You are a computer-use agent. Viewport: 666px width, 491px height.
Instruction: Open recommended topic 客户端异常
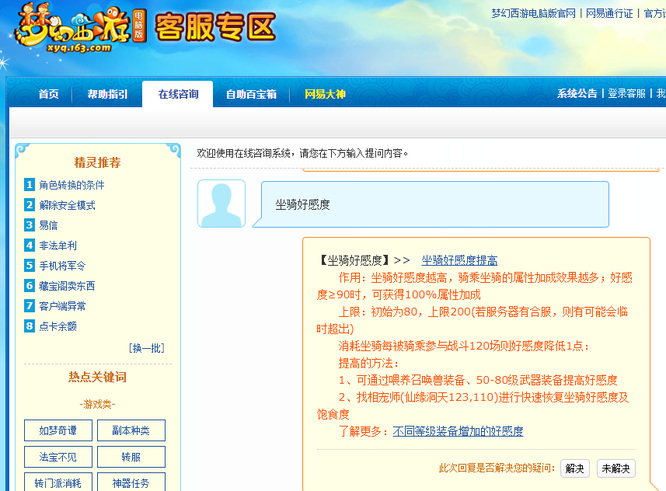62,306
